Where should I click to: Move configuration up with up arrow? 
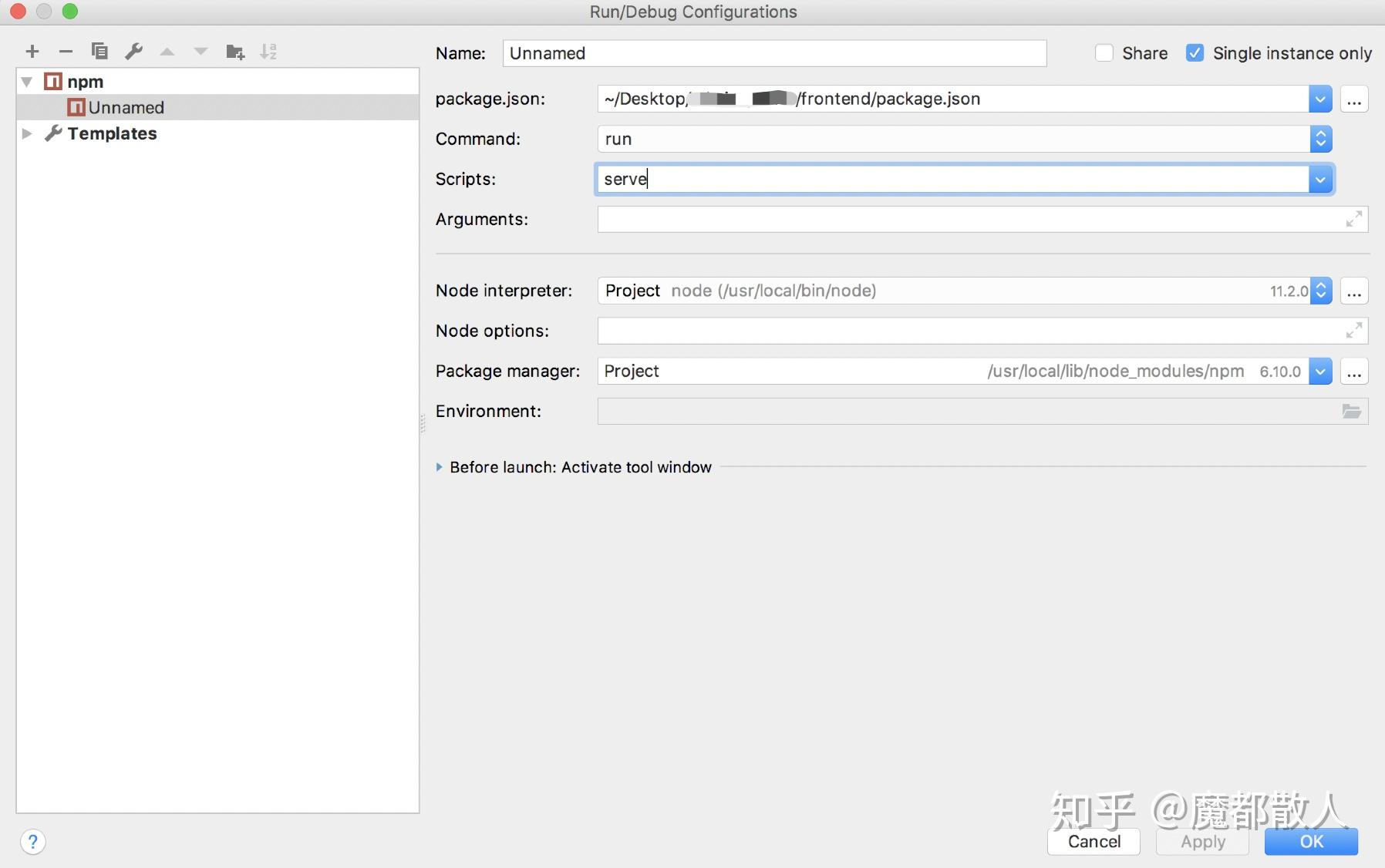pyautogui.click(x=167, y=52)
